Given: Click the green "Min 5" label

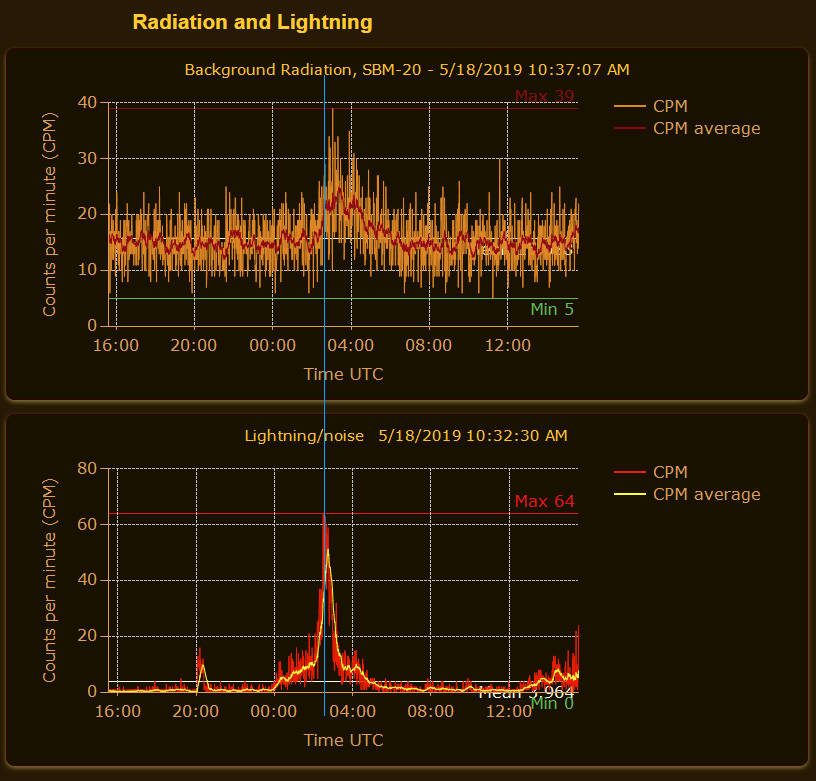Looking at the screenshot, I should [552, 309].
